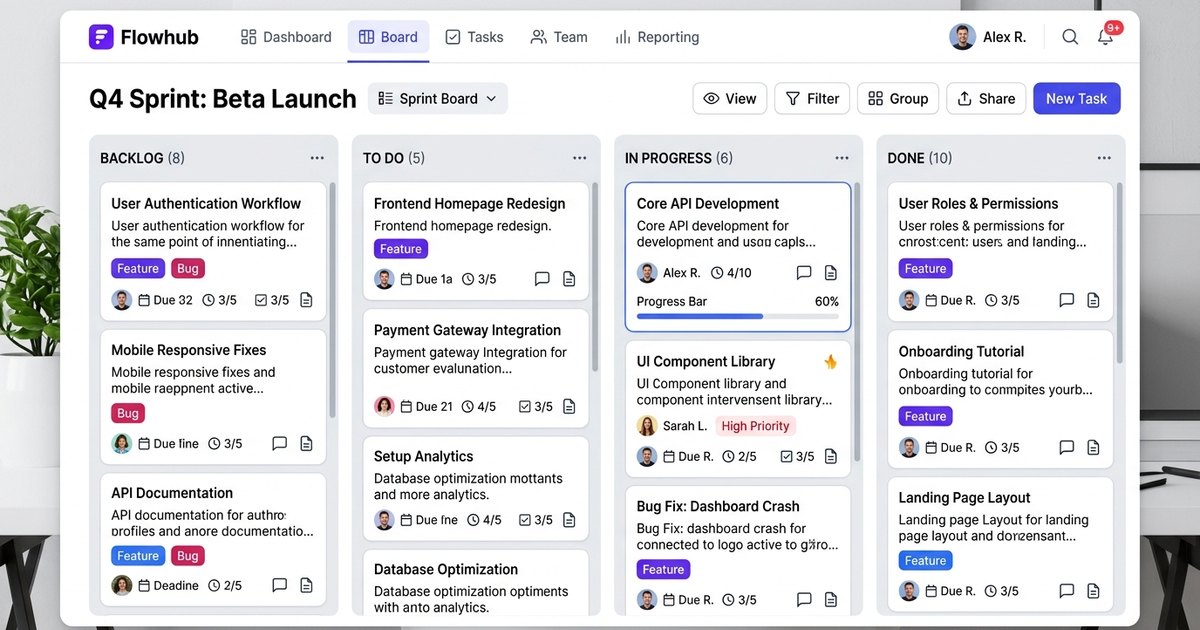This screenshot has width=1200, height=630.
Task: Open document icon on Setup Analytics card
Action: (x=569, y=520)
